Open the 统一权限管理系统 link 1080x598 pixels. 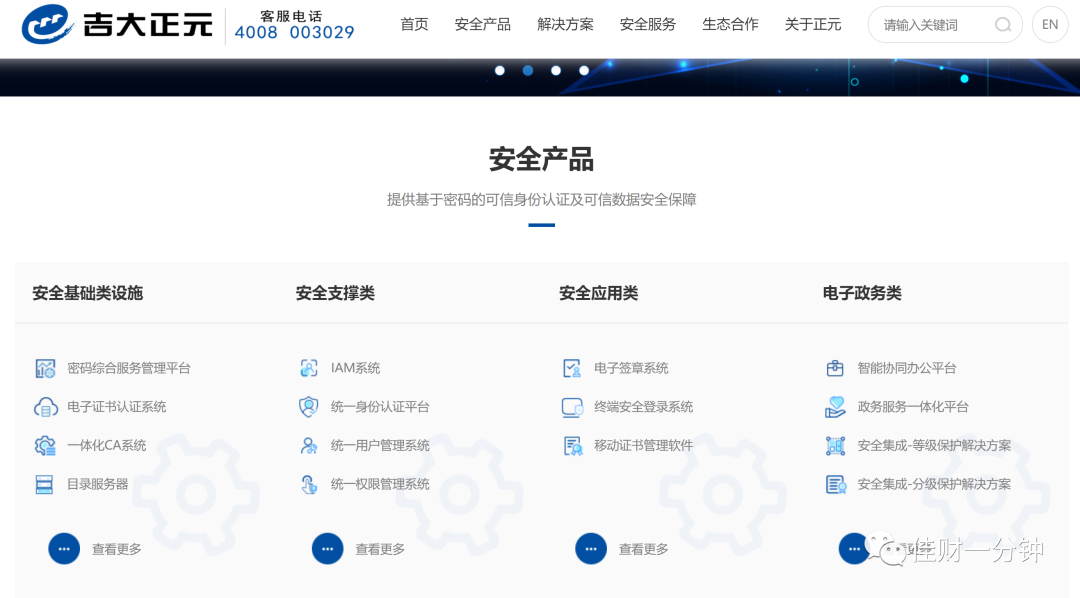(380, 484)
